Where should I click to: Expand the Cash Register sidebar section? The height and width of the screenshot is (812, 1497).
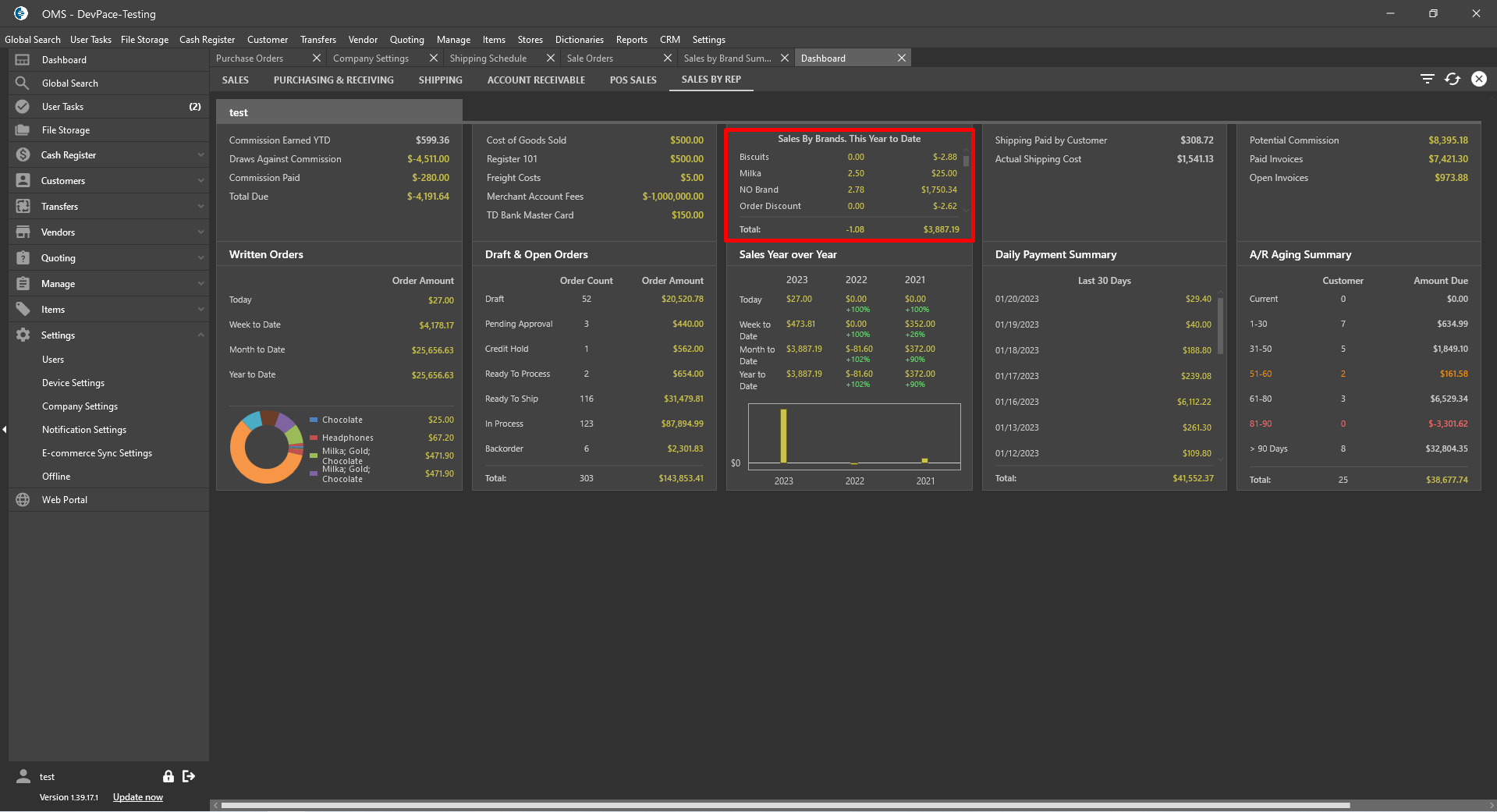[200, 155]
